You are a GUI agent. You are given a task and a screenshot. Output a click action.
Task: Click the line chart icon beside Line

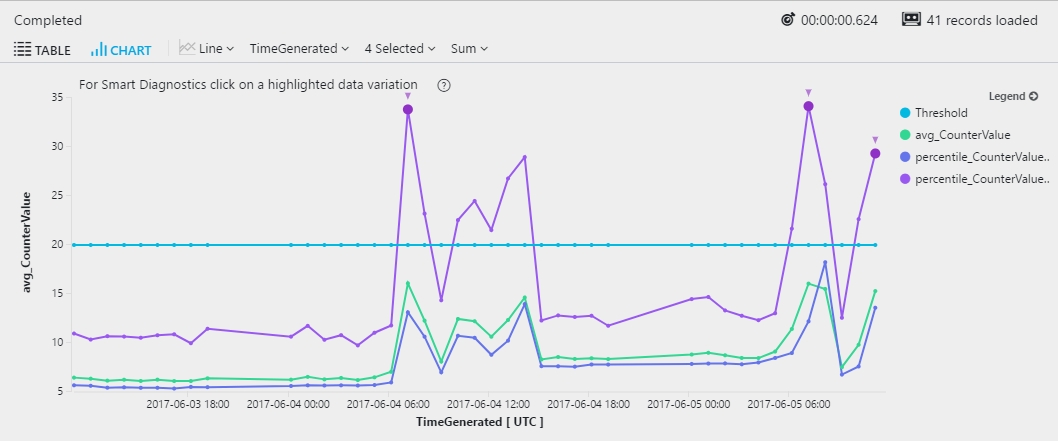187,48
